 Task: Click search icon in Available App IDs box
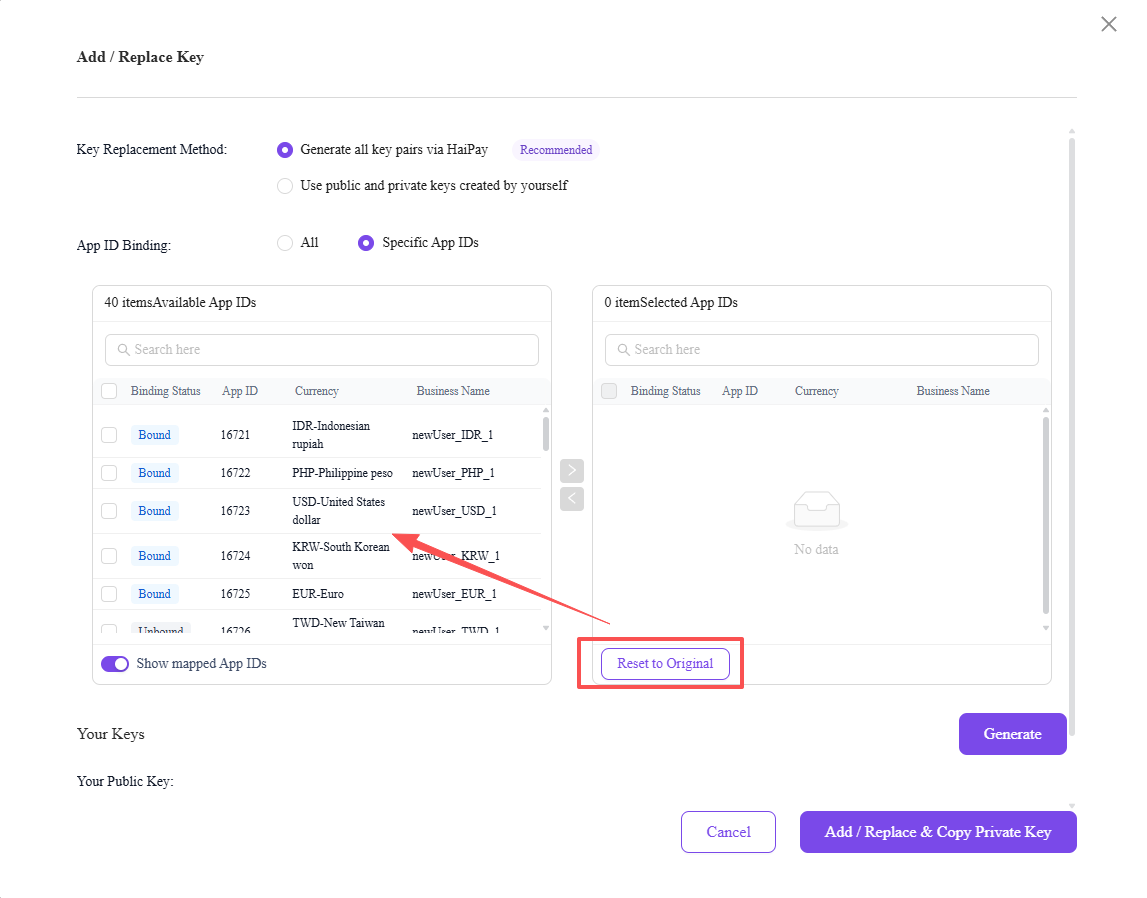click(124, 350)
